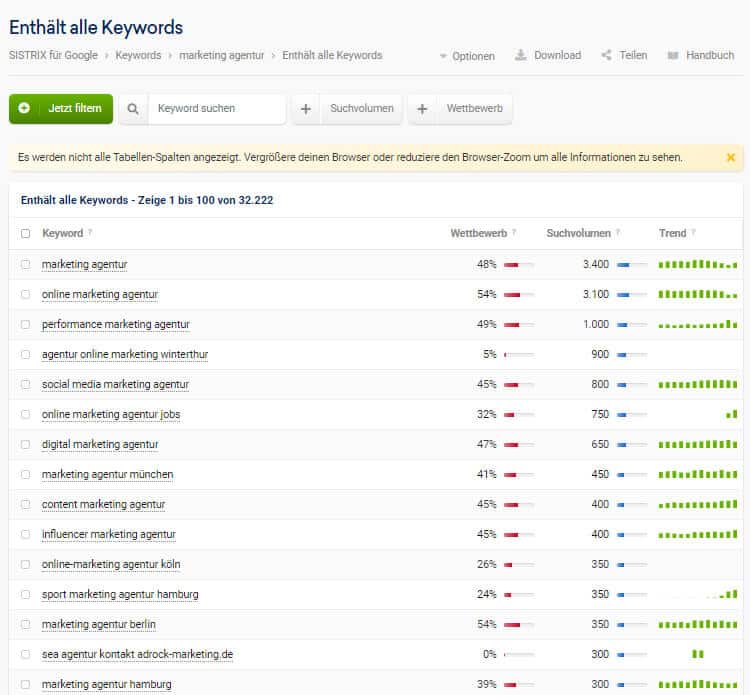750x695 pixels.
Task: Click the white plus icon on Jetzt filtern
Action: click(24, 108)
